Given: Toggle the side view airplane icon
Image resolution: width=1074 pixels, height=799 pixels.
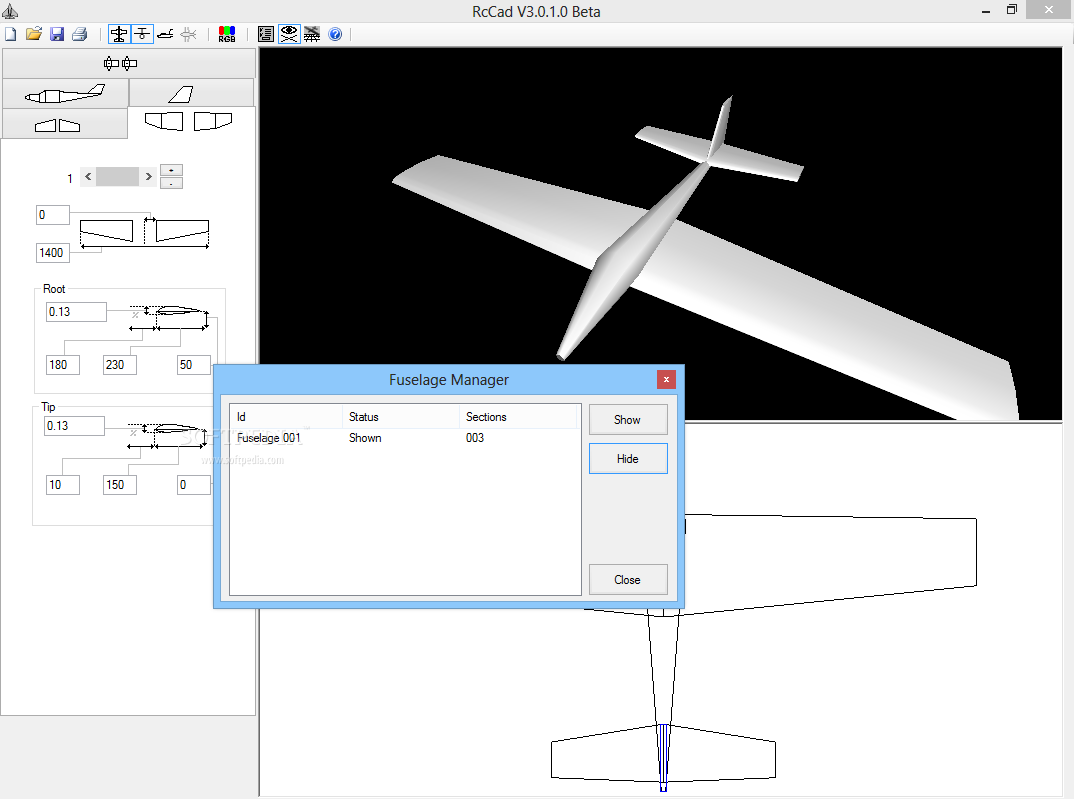Looking at the screenshot, I should point(165,34).
